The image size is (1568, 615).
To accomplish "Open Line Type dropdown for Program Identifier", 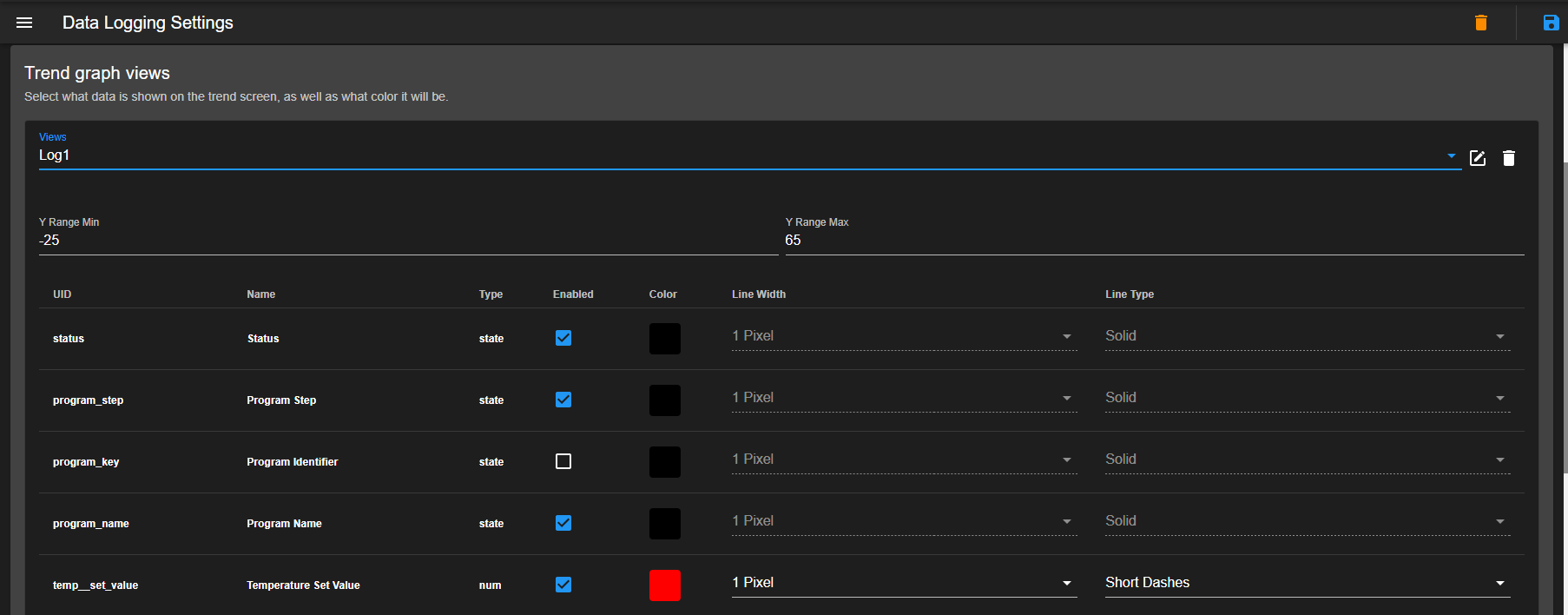I will point(1308,460).
